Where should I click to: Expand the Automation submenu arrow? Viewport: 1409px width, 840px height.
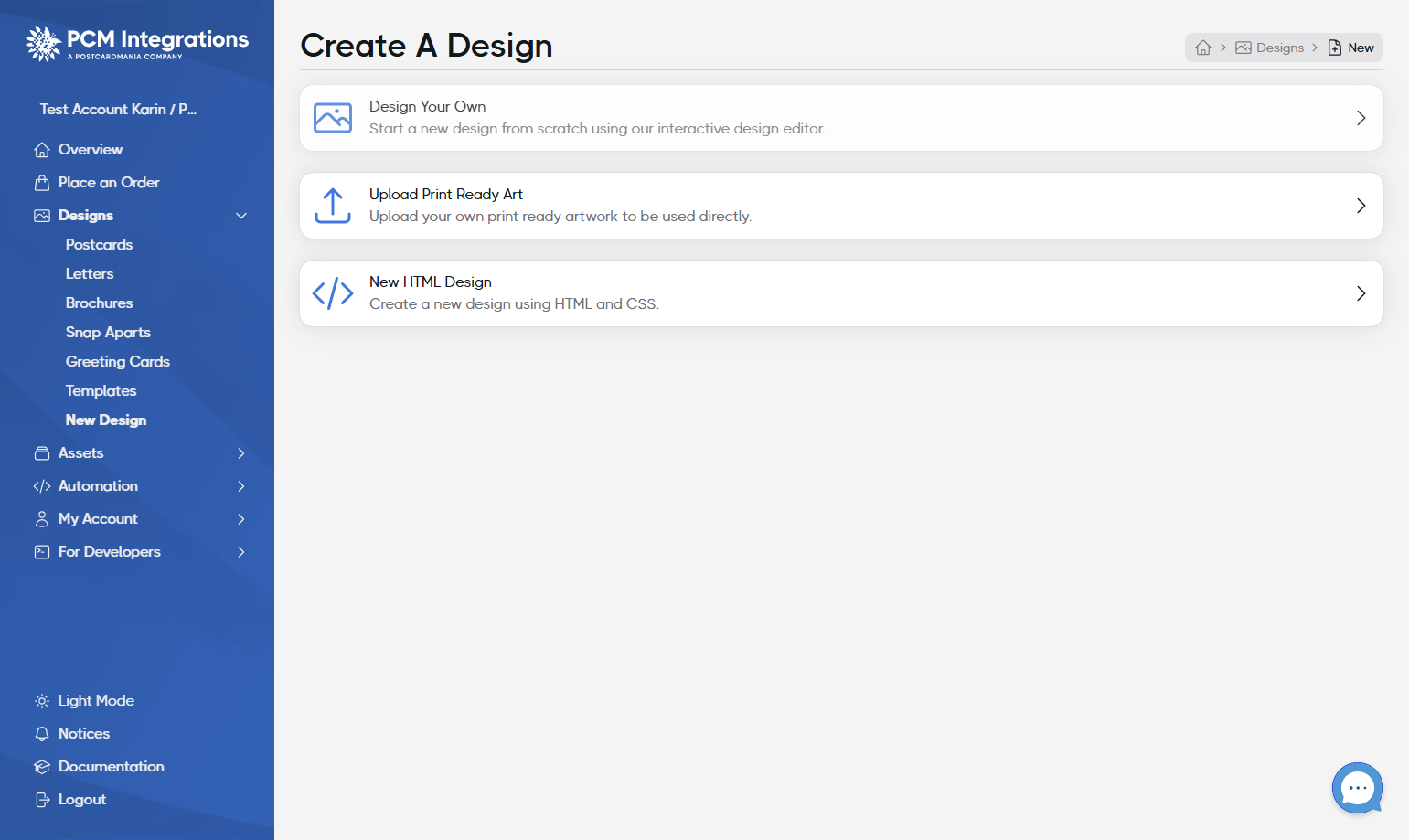point(241,486)
